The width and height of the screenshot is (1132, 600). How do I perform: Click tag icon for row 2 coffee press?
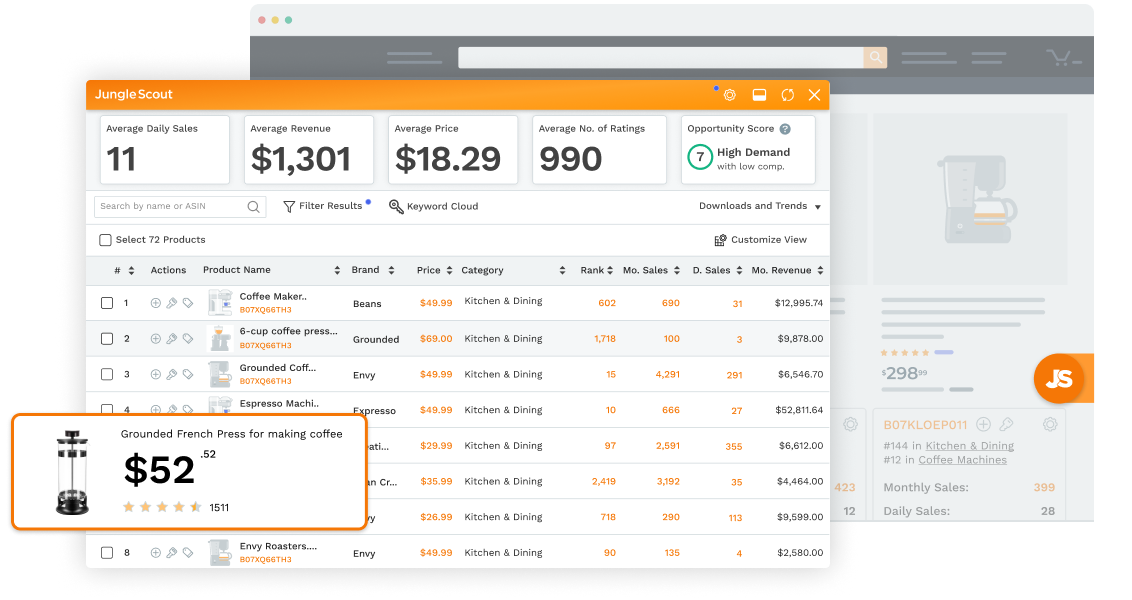point(188,339)
